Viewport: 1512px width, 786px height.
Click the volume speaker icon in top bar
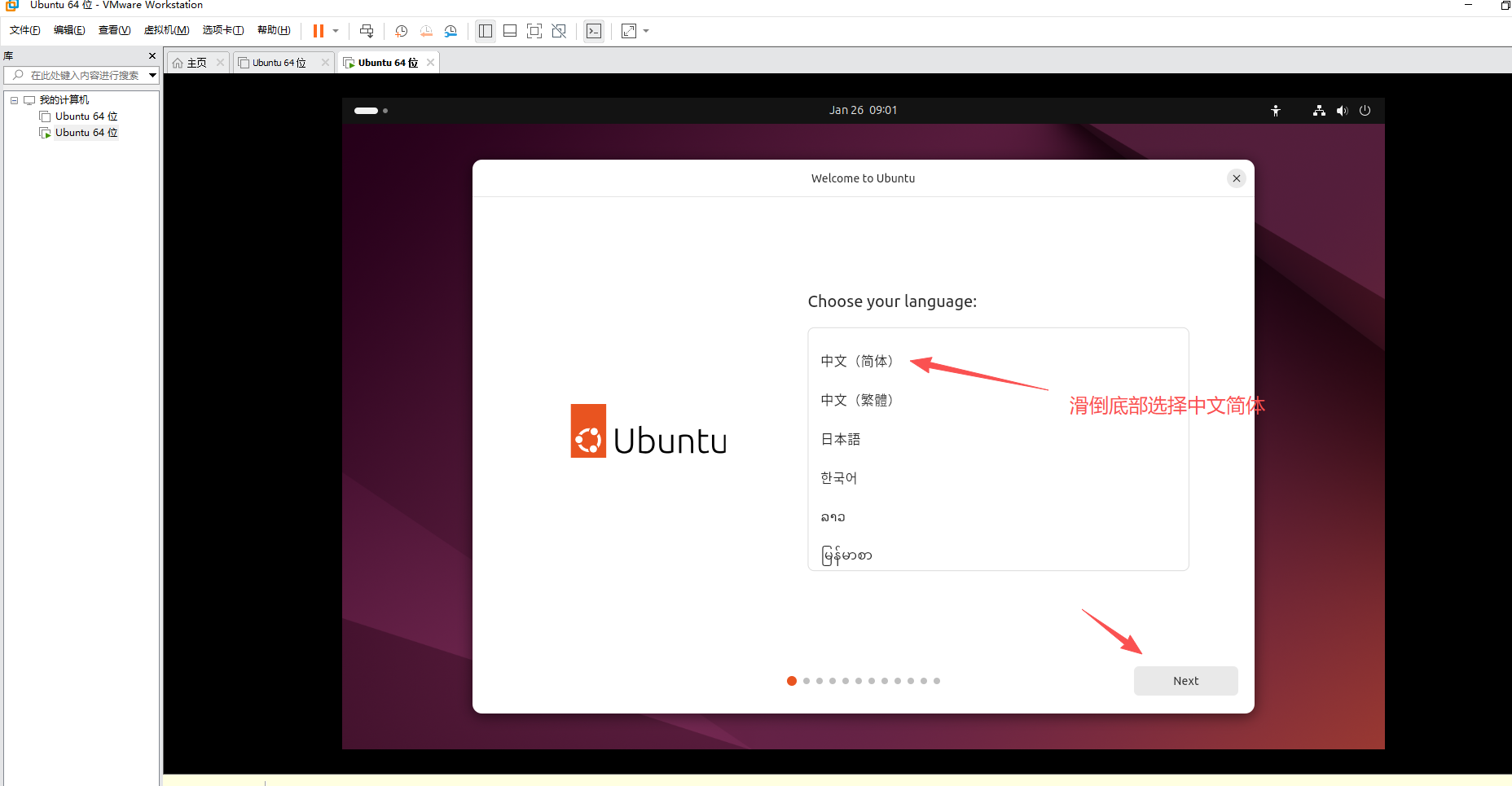(x=1342, y=110)
